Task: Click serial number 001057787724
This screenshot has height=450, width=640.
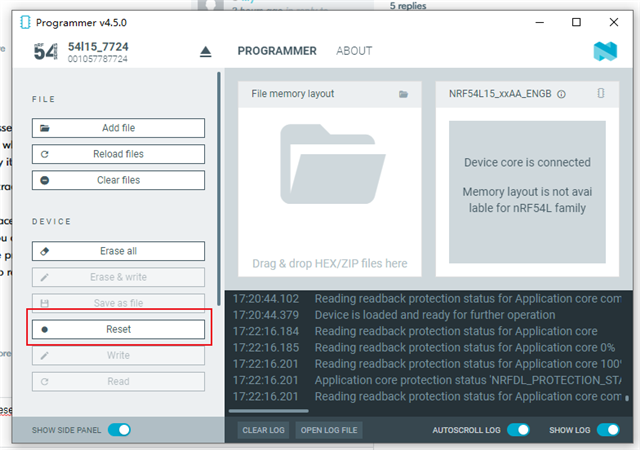Action: tap(98, 59)
